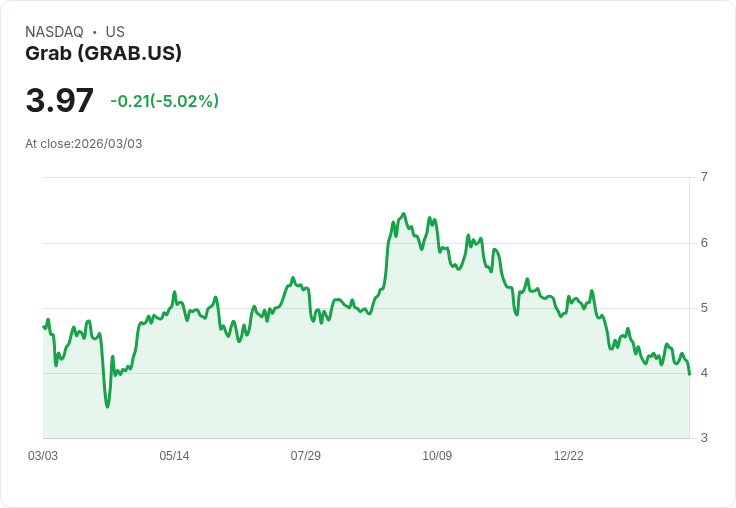Click the starting leftmost point of the chart line
Image resolution: width=736 pixels, height=508 pixels.
(44, 327)
